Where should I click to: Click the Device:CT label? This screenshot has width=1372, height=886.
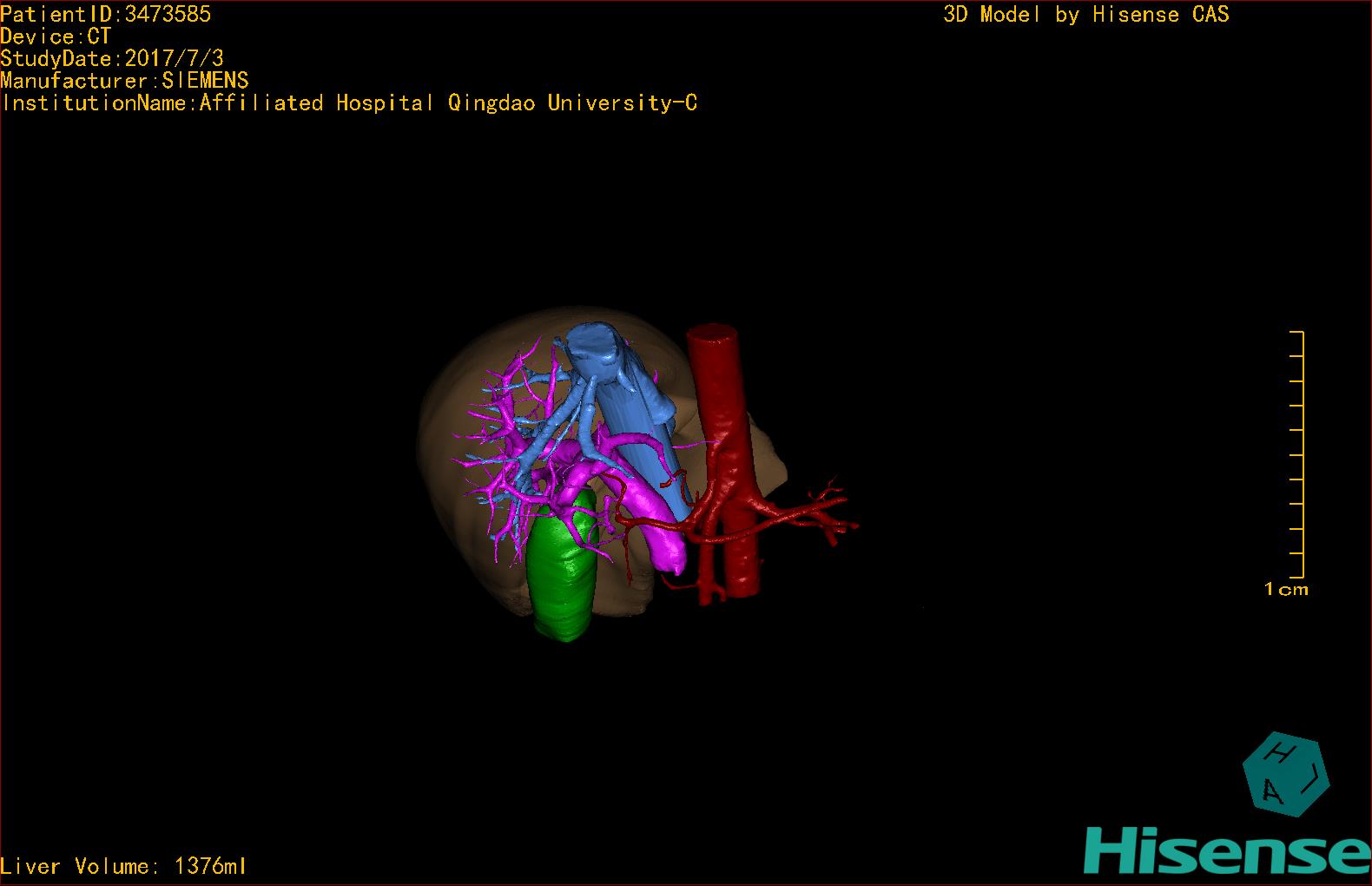point(56,36)
